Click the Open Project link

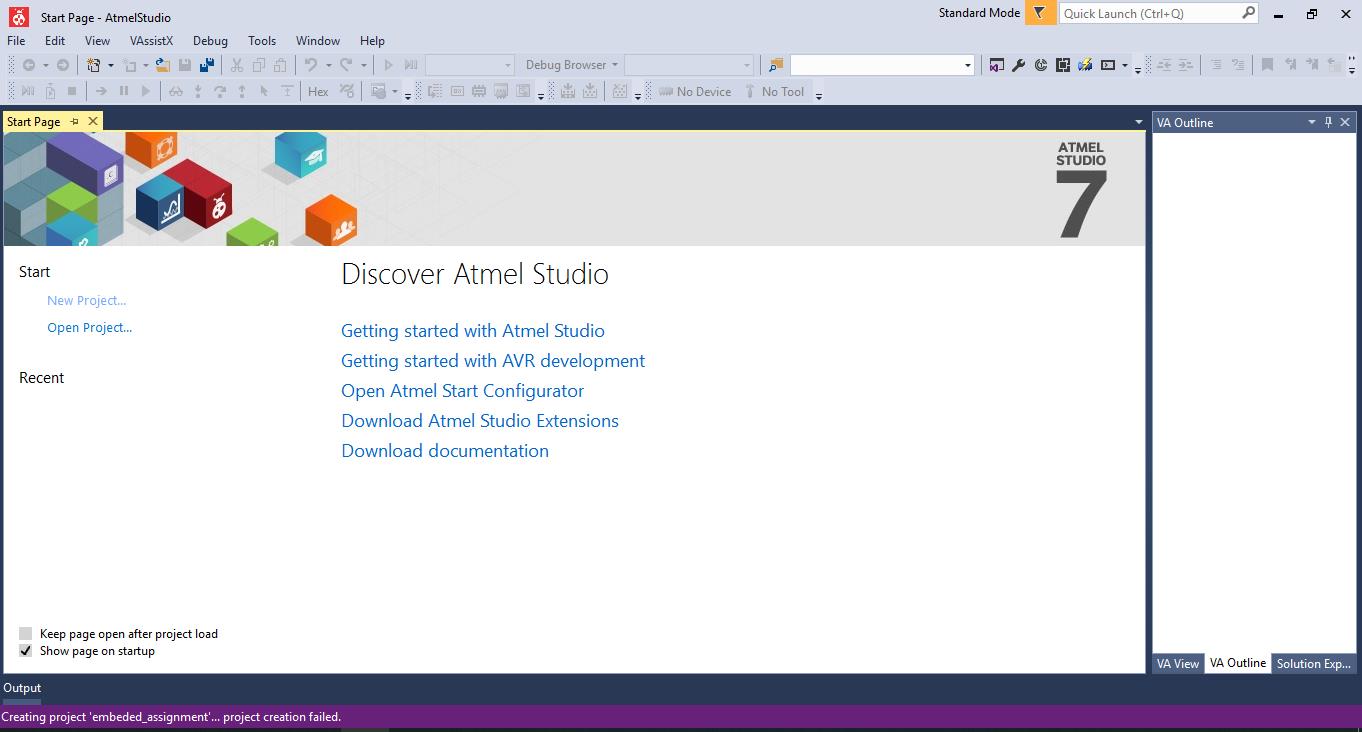[x=90, y=327]
